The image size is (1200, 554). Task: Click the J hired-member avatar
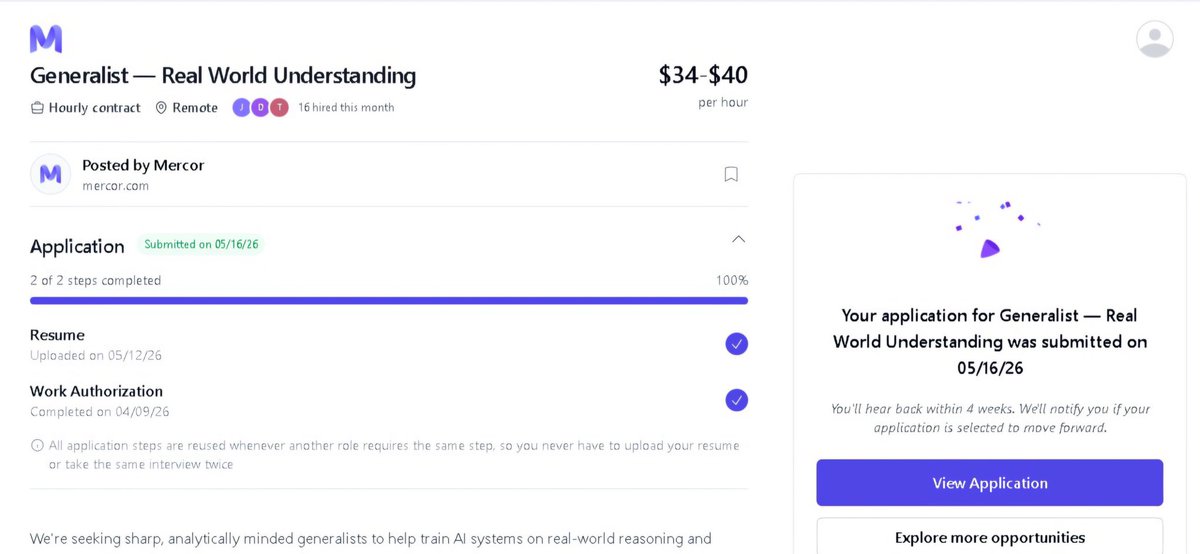click(x=241, y=107)
